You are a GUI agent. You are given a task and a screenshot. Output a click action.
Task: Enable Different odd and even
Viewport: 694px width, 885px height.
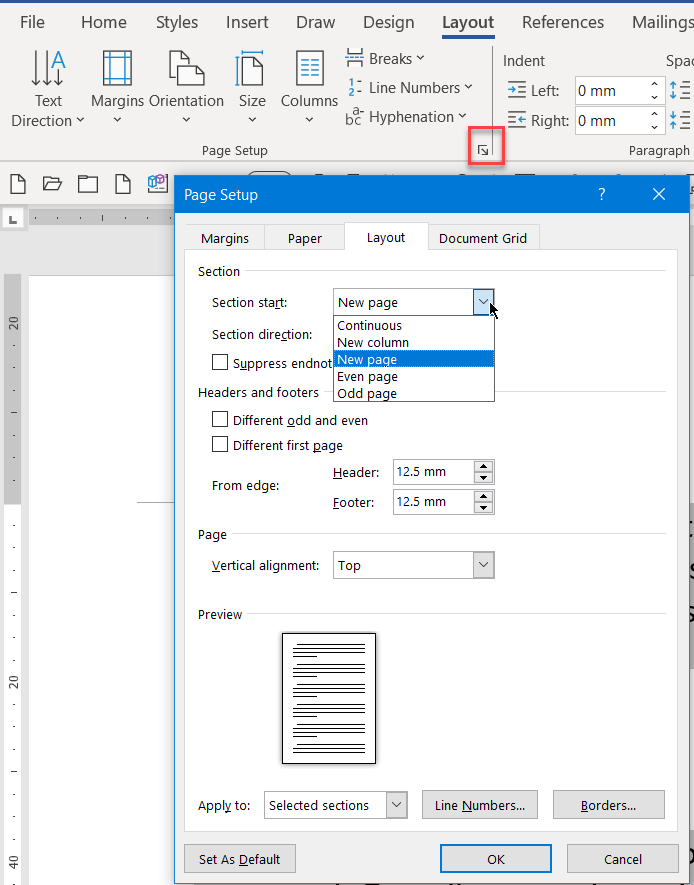click(x=220, y=419)
